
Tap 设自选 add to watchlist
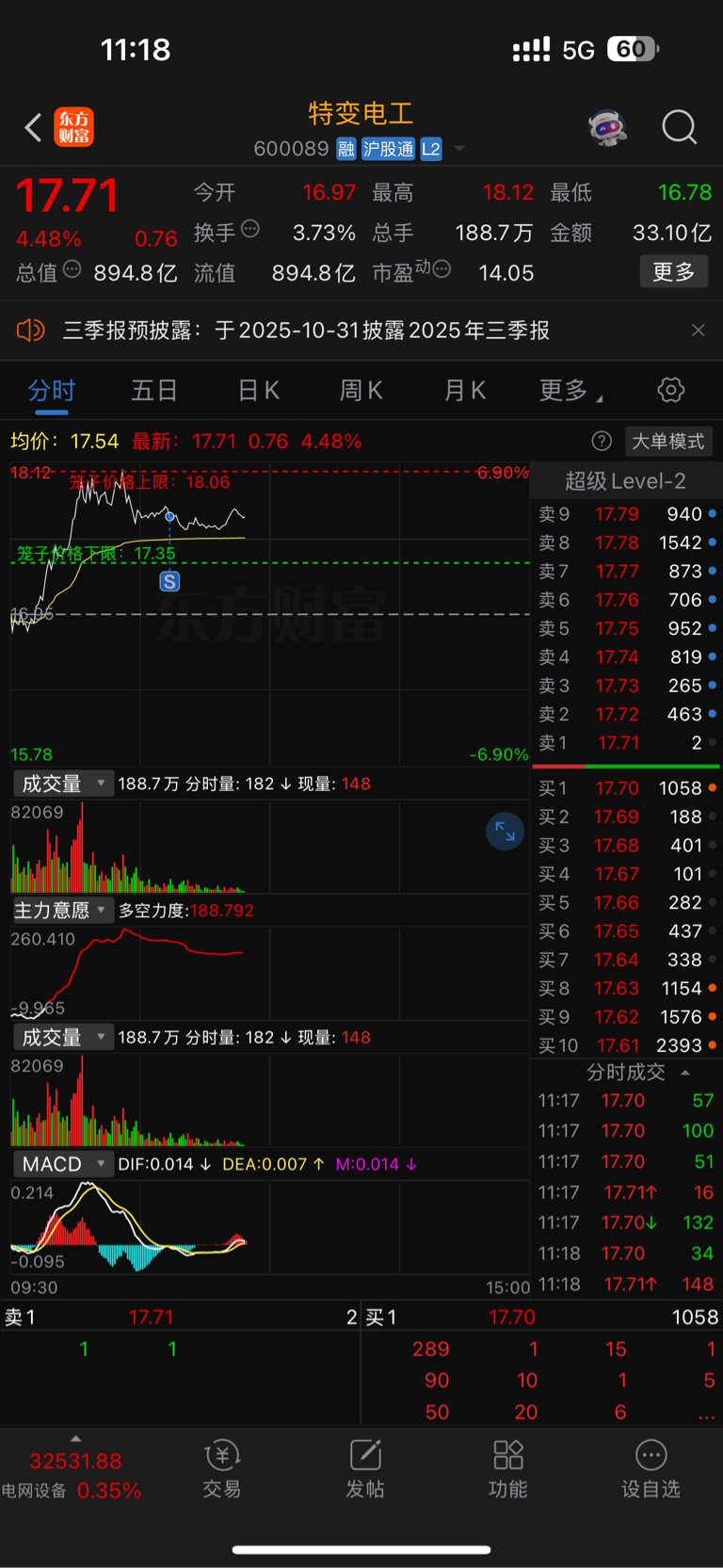pos(651,1468)
